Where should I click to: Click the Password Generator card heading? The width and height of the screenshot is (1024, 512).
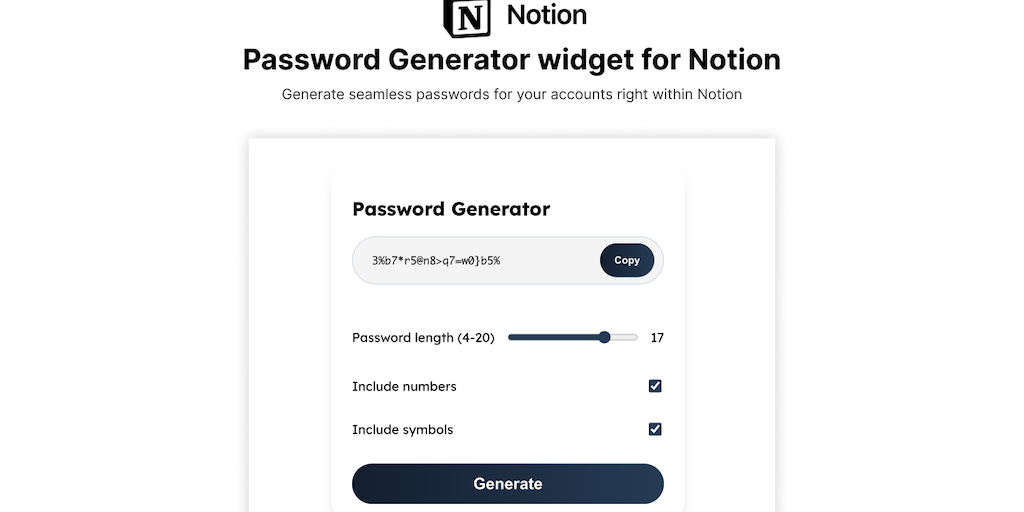tap(451, 209)
